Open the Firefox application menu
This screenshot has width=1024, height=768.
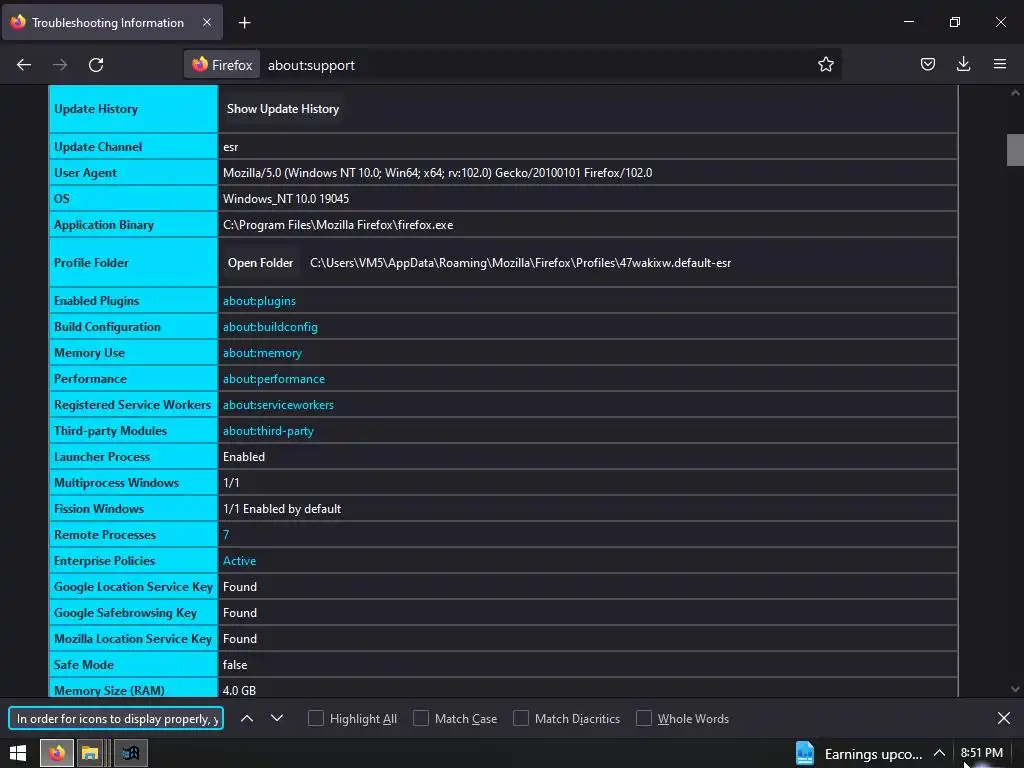point(999,64)
